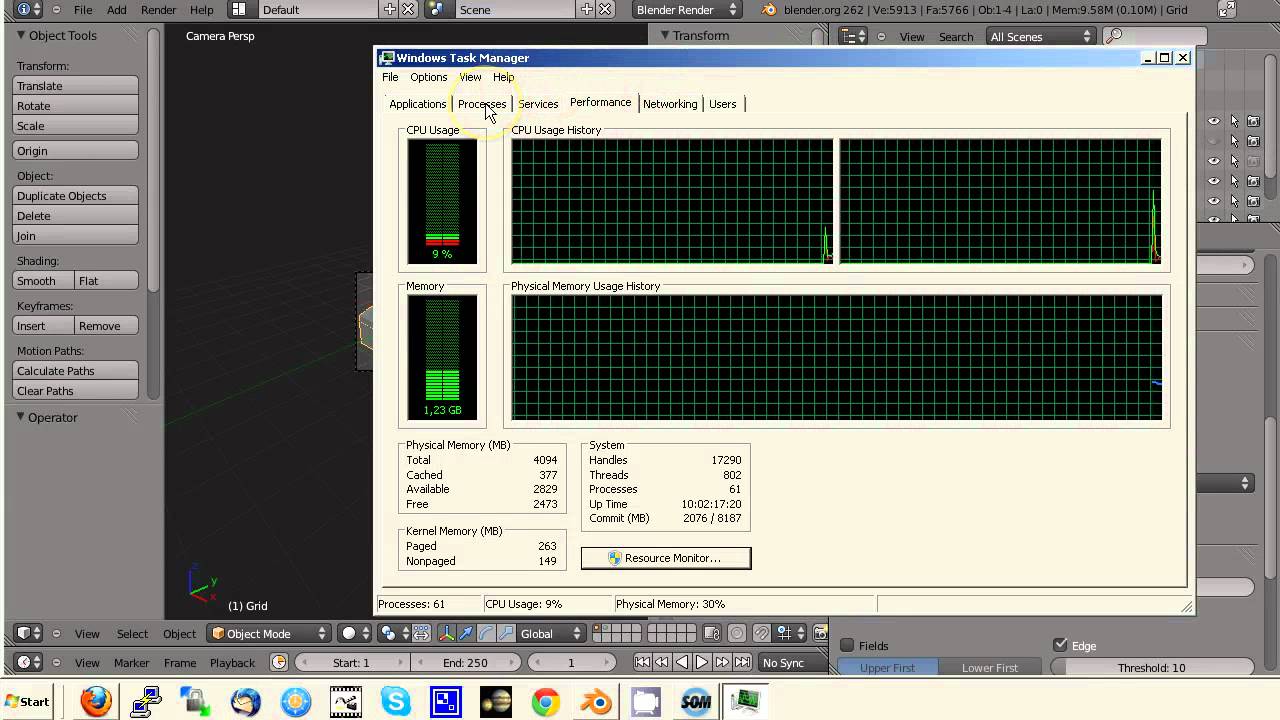Enable the Fields checkbox

tap(847, 645)
